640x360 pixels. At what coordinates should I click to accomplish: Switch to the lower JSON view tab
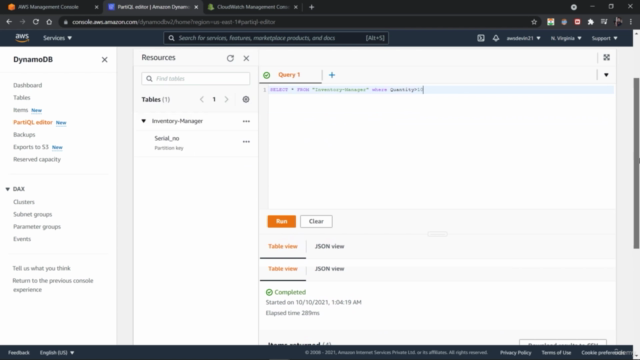click(329, 269)
